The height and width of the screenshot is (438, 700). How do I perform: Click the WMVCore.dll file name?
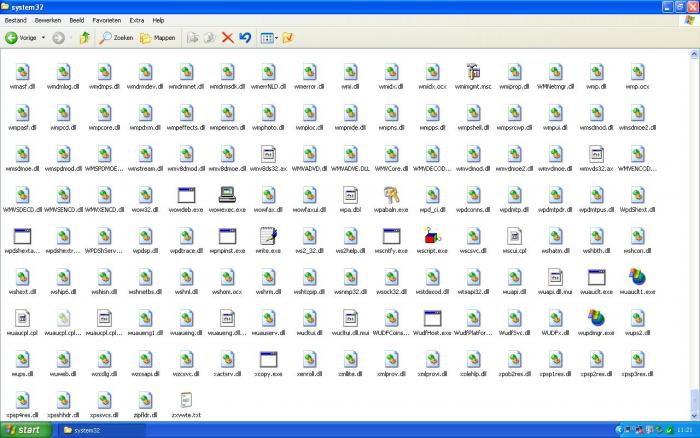pyautogui.click(x=391, y=169)
